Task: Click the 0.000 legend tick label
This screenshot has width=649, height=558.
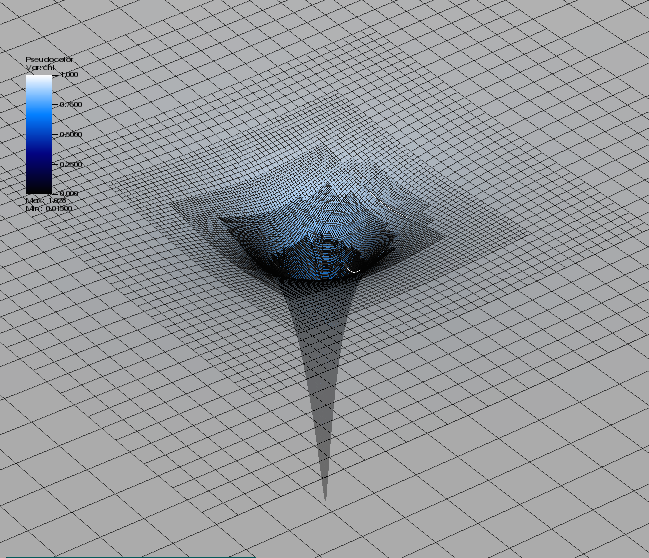Action: [x=69, y=192]
